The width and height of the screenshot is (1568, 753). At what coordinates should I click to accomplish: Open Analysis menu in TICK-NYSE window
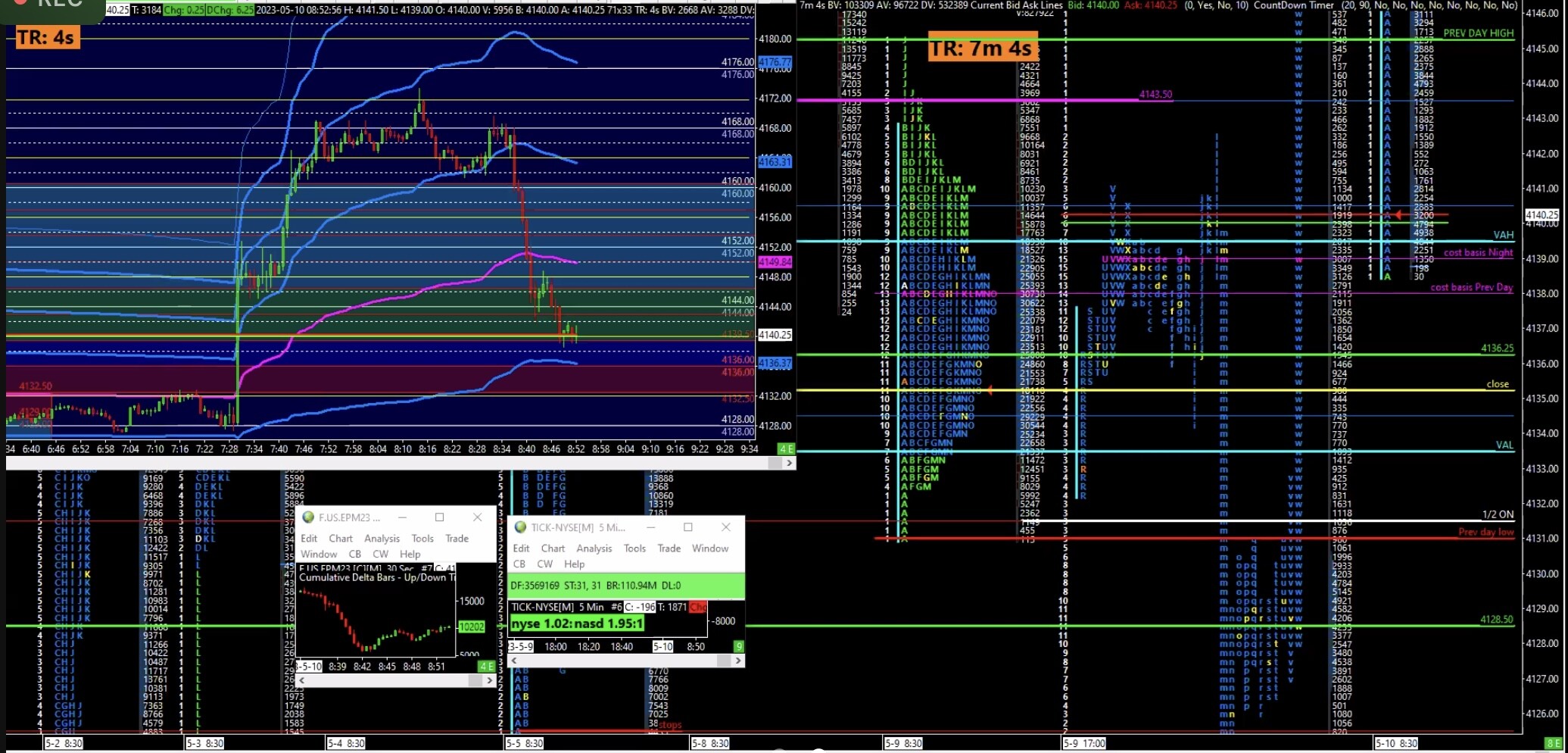click(594, 548)
